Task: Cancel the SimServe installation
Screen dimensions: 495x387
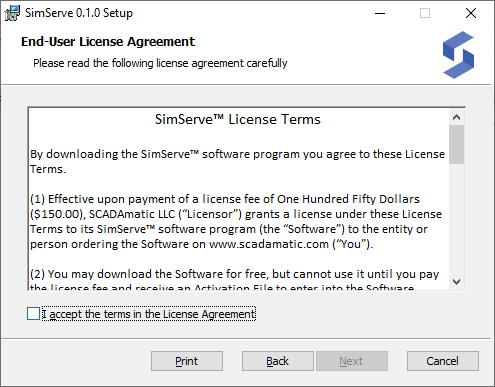Action: 443,361
